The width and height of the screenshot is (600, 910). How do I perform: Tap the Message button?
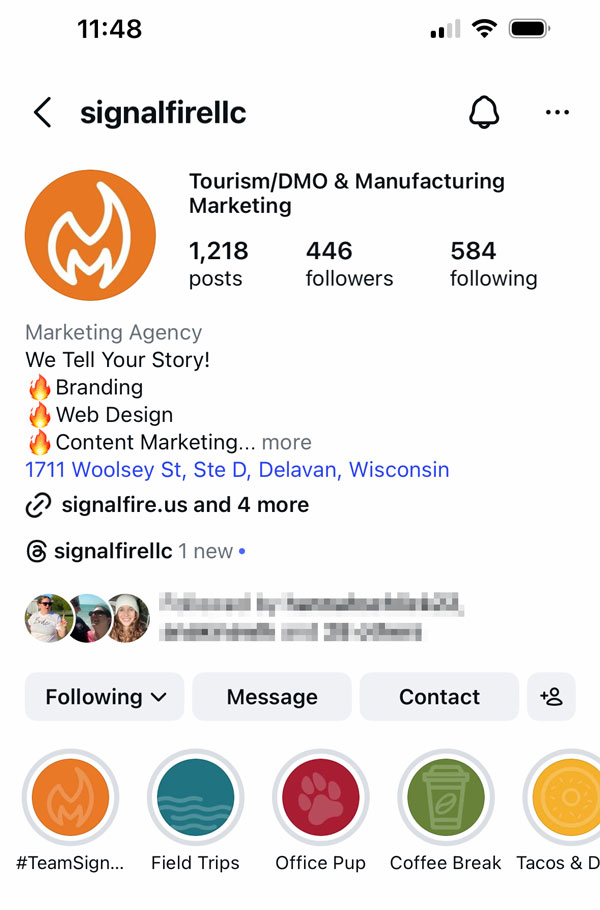pos(272,697)
